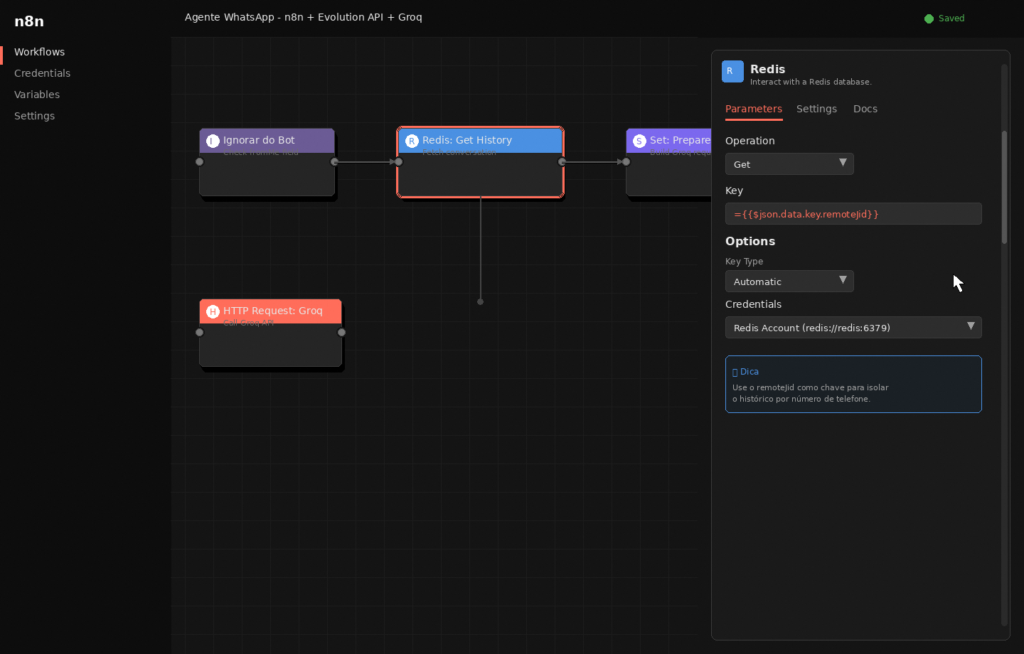This screenshot has height=654, width=1024.
Task: Click the Saved status text
Action: (951, 18)
